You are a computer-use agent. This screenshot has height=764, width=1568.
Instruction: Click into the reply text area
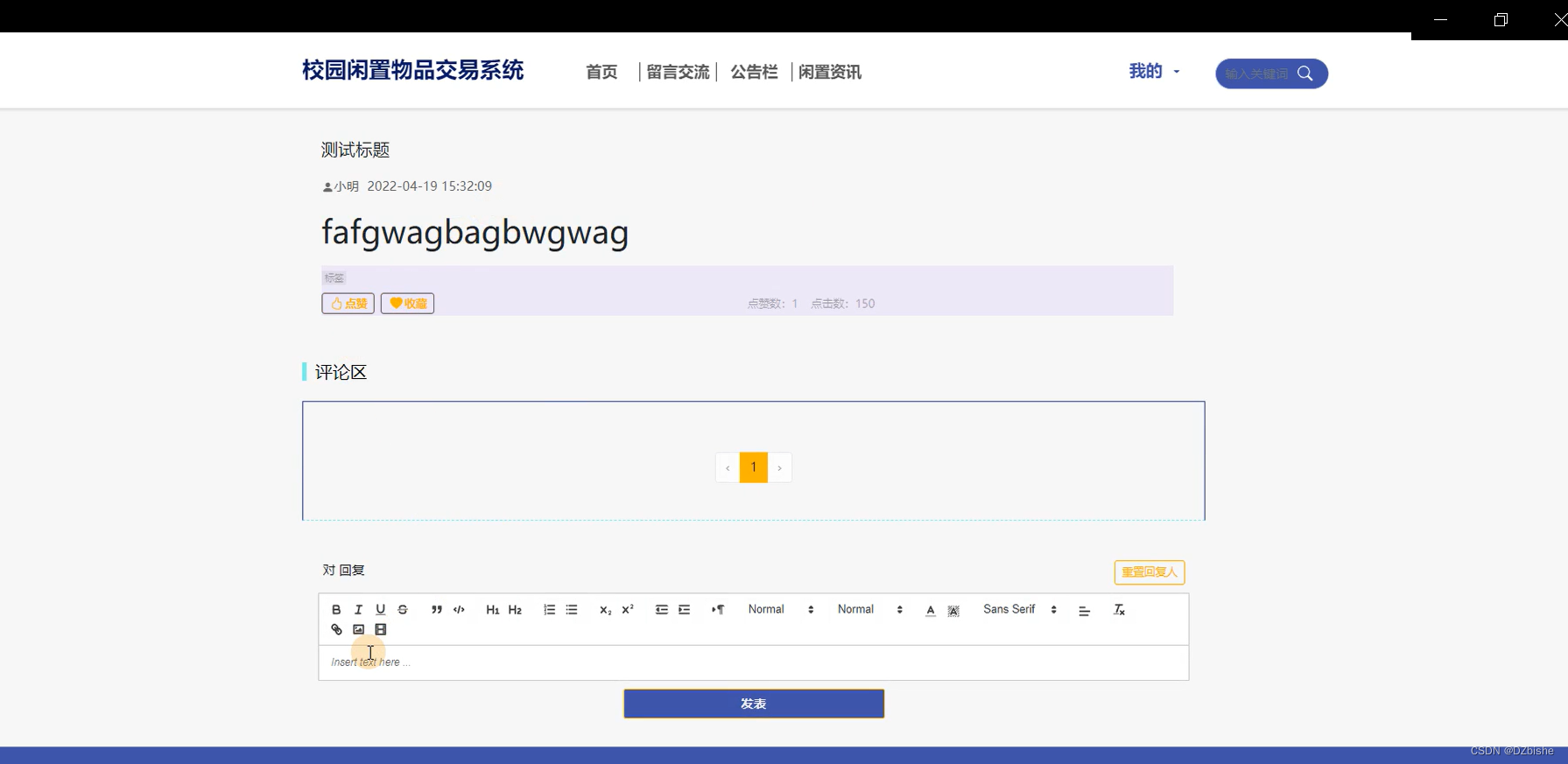(x=753, y=662)
